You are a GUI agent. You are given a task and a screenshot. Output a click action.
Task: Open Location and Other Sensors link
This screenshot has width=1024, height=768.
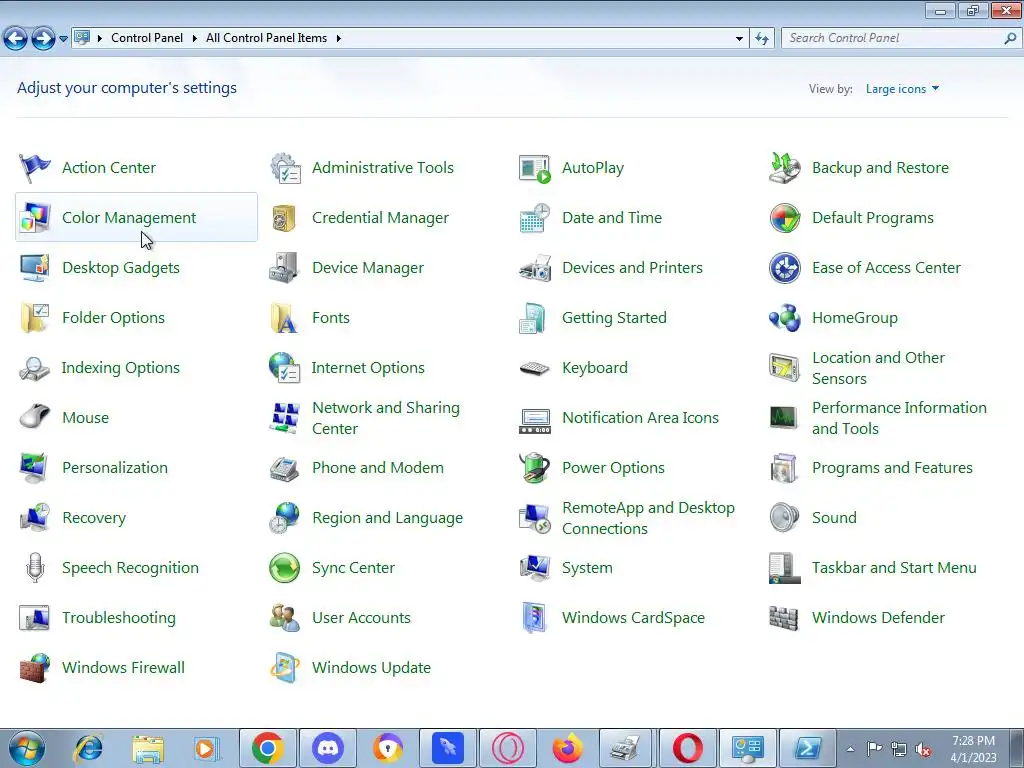878,368
